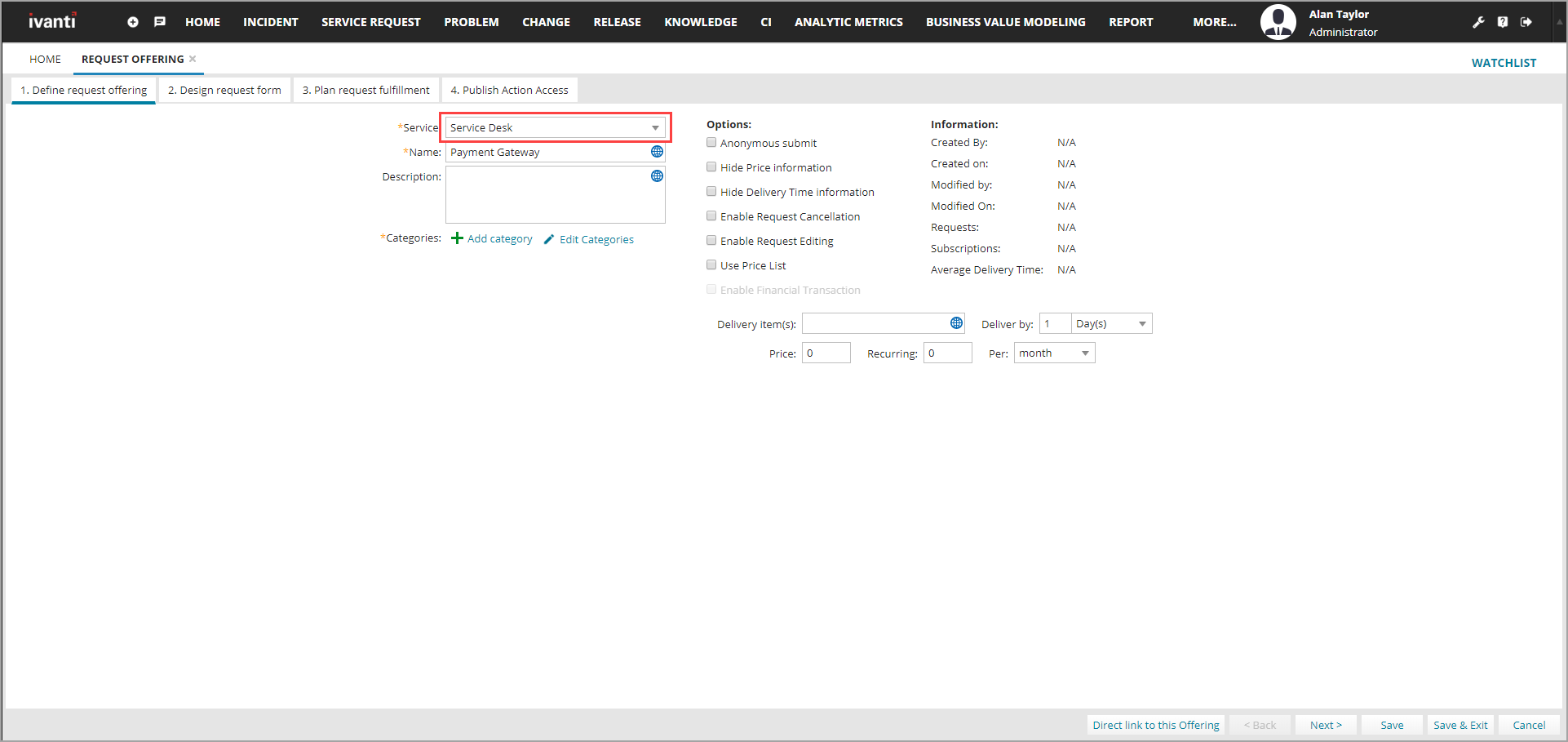Enable the Anonymous submit checkbox
The image size is (1568, 742).
pos(711,143)
